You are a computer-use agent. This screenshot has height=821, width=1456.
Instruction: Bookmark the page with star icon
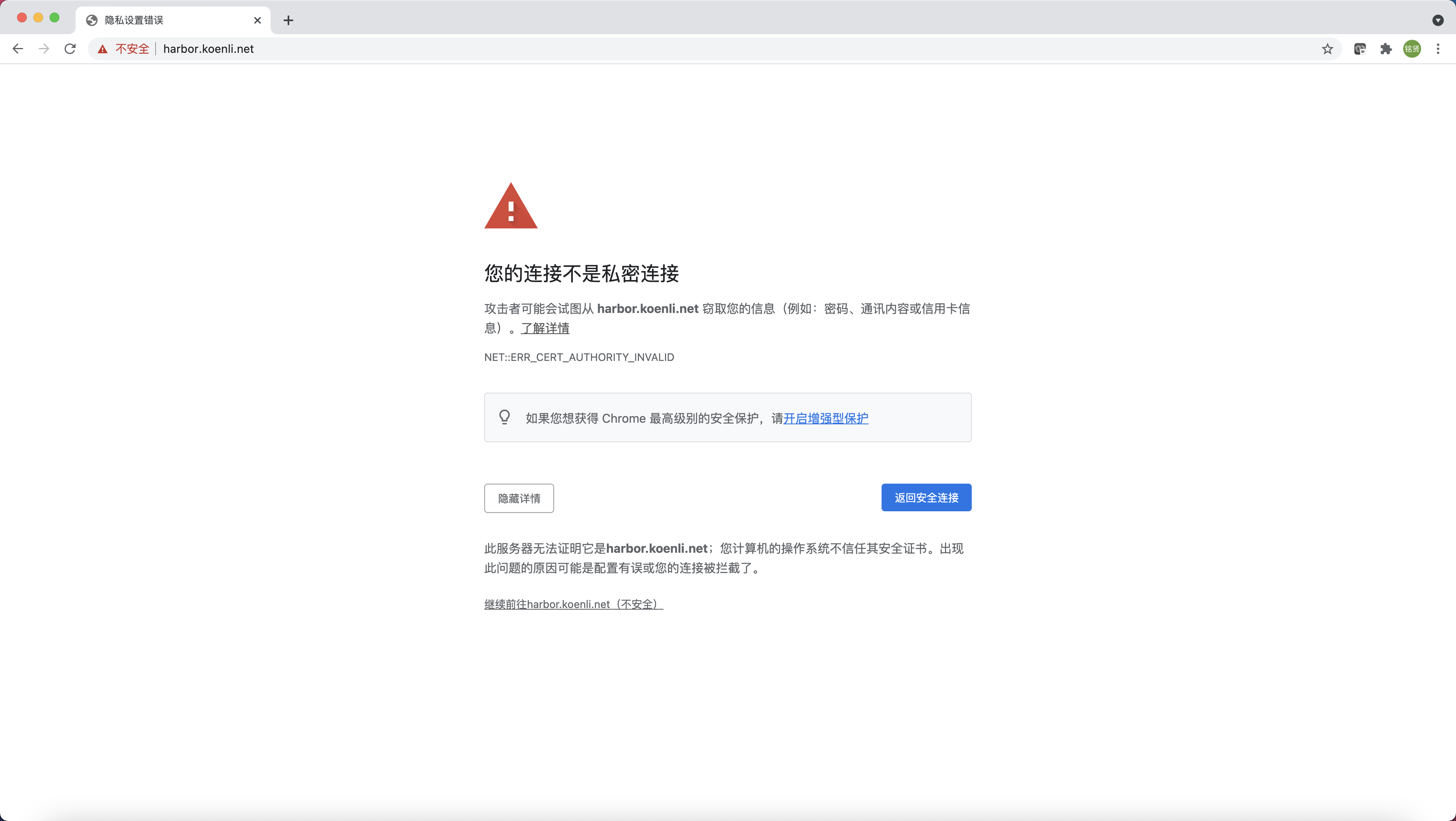[1327, 49]
